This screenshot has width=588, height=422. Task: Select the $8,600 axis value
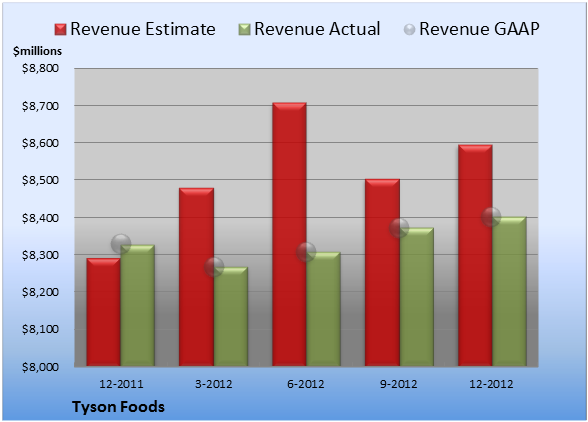pos(40,143)
